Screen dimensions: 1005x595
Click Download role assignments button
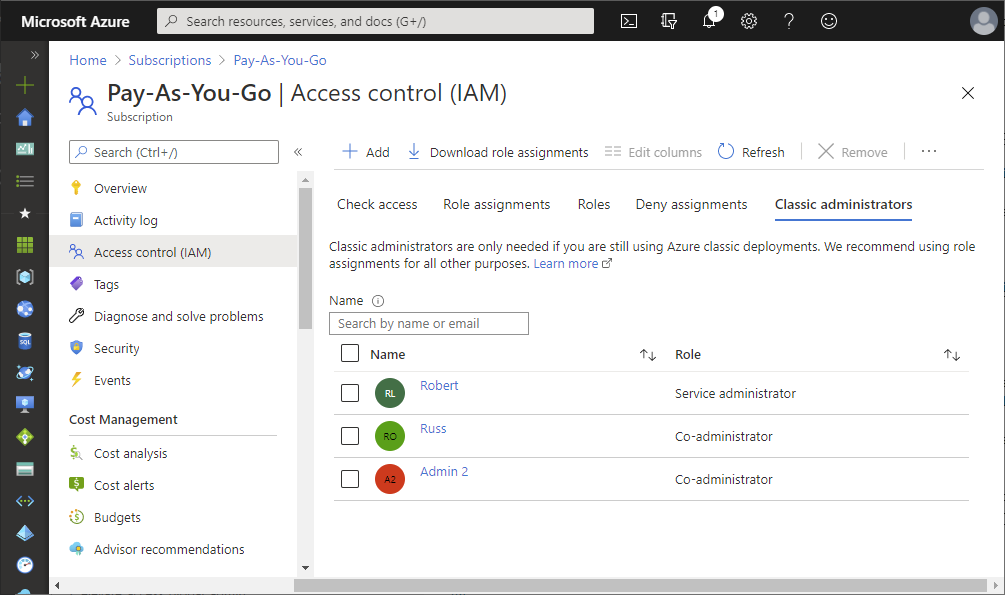click(x=498, y=152)
